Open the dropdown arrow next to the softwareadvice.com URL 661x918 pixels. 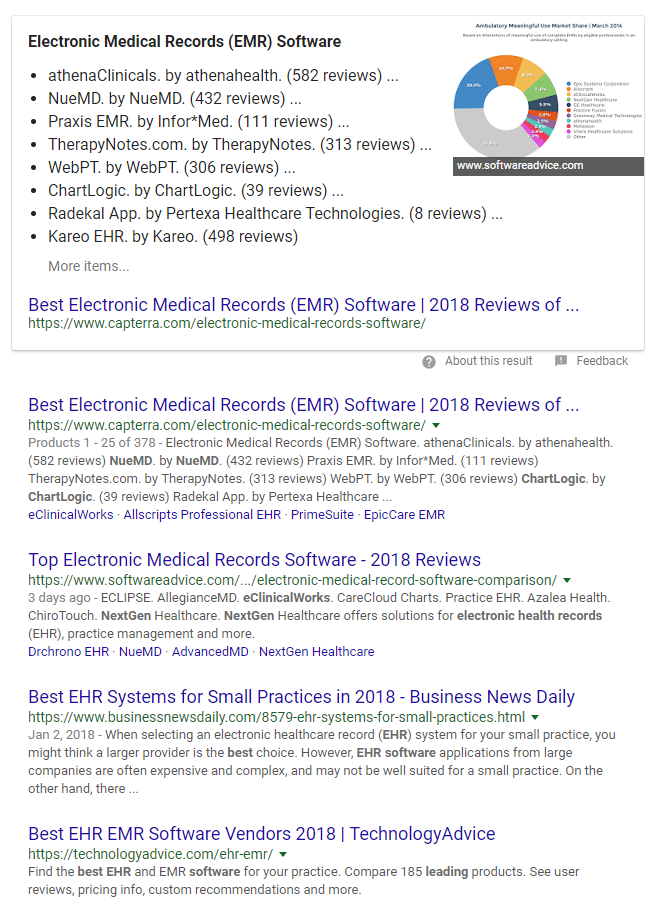[x=568, y=580]
